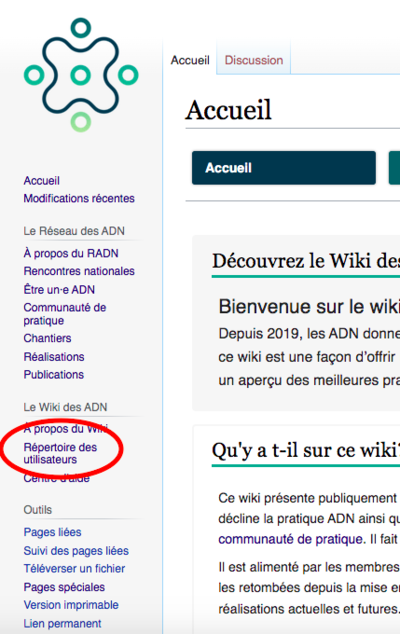Open the Centre d'aide link
Image resolution: width=400 pixels, height=634 pixels.
pyautogui.click(x=57, y=478)
